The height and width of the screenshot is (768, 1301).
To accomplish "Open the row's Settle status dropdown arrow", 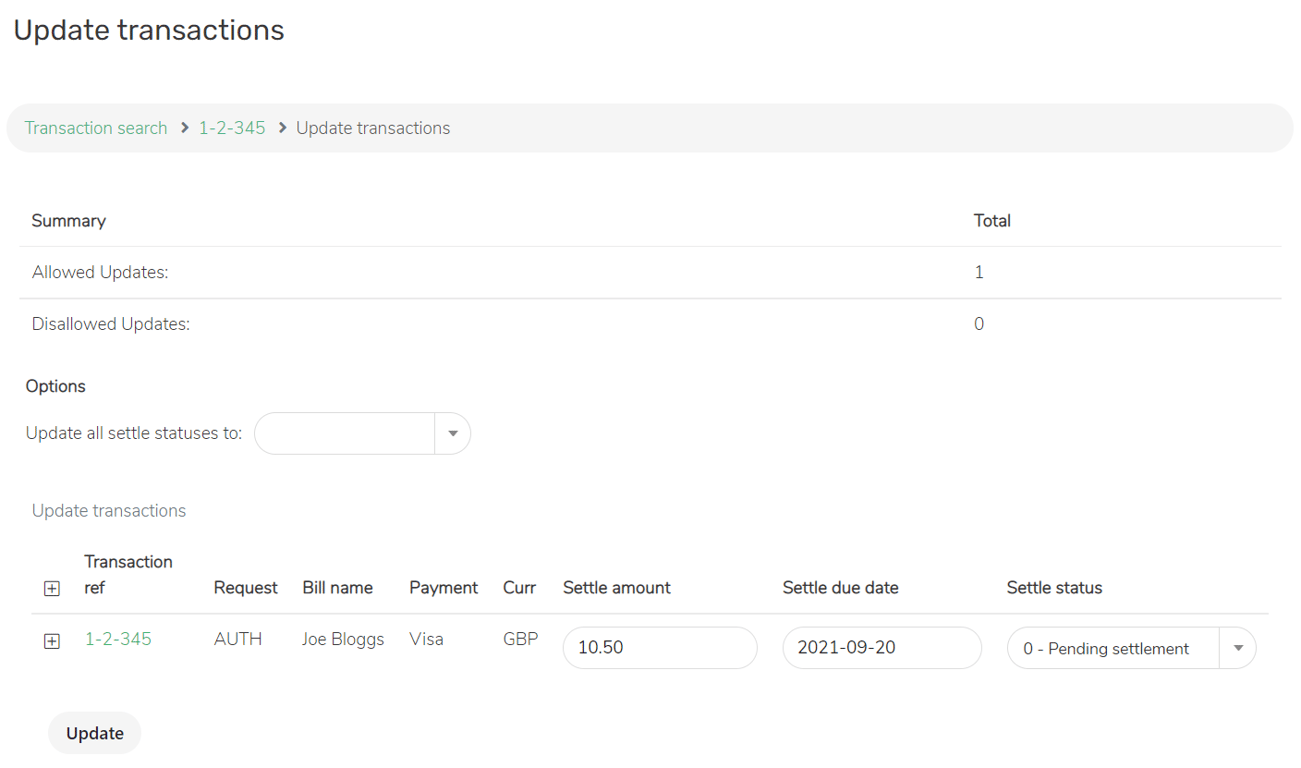I will click(x=1238, y=648).
